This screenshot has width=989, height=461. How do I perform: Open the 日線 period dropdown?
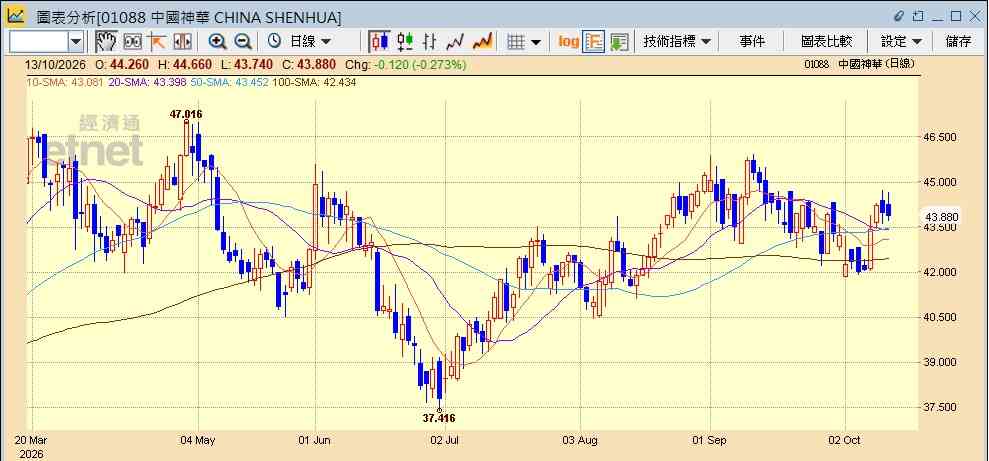click(x=310, y=42)
